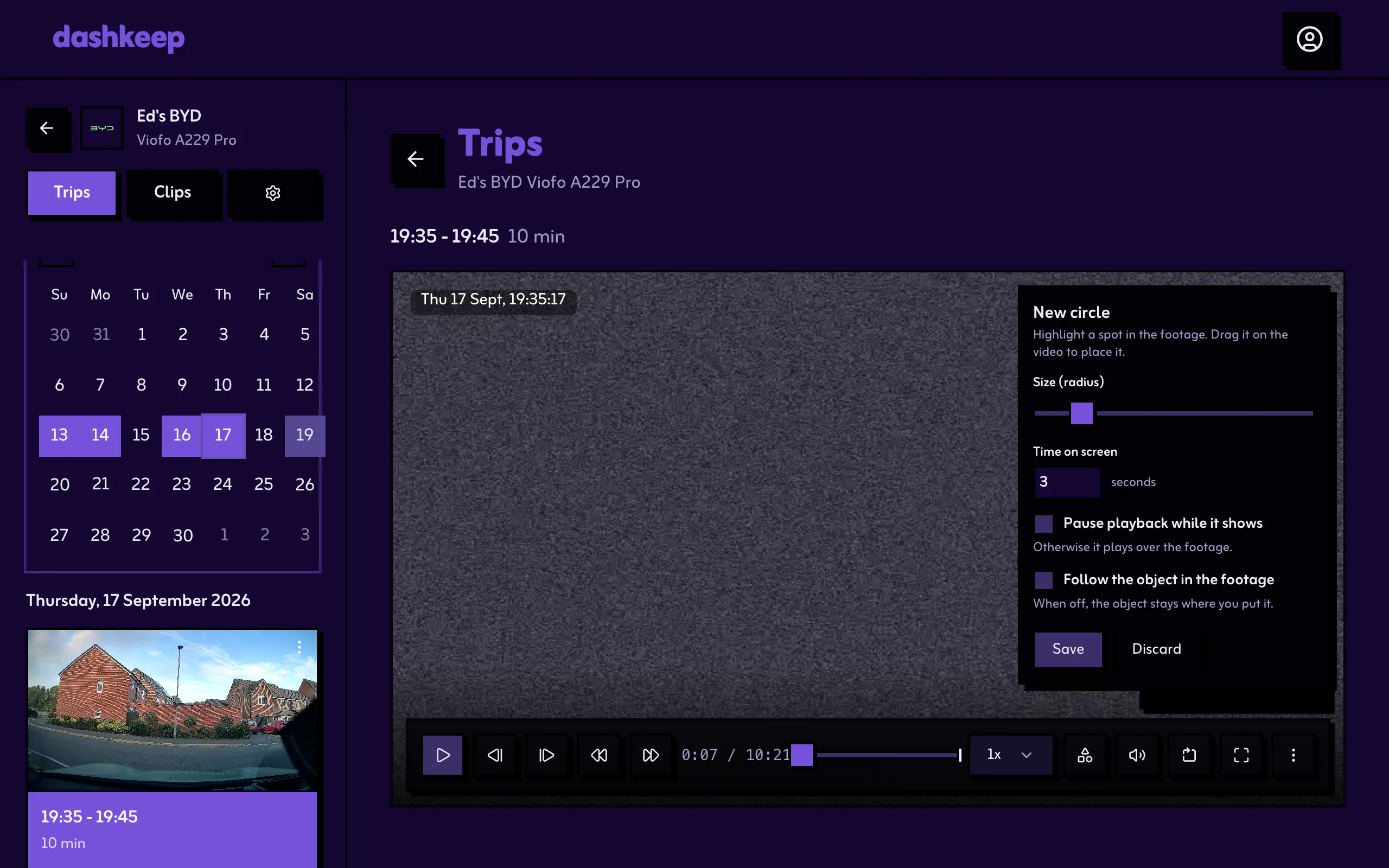Open the 19:35 - 19:45 trip thumbnail
Image resolution: width=1389 pixels, height=868 pixels.
coord(172,711)
